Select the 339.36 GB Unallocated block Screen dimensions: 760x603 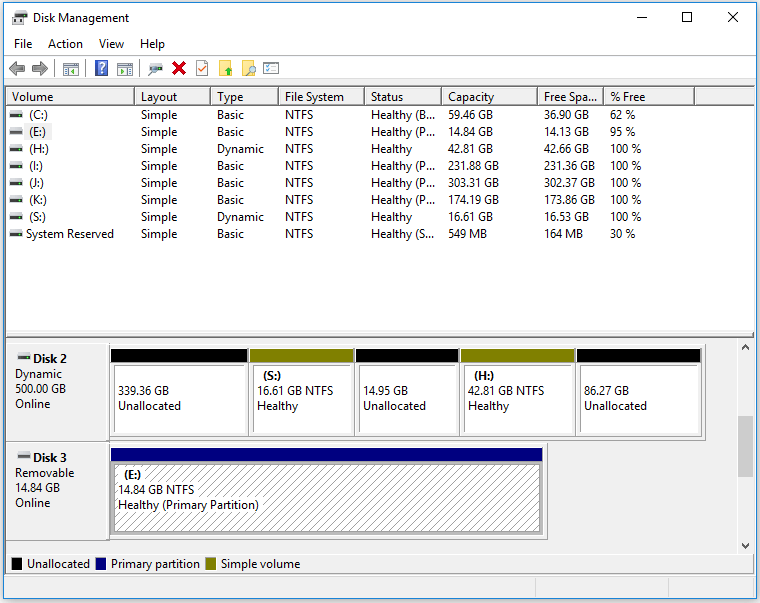point(178,398)
